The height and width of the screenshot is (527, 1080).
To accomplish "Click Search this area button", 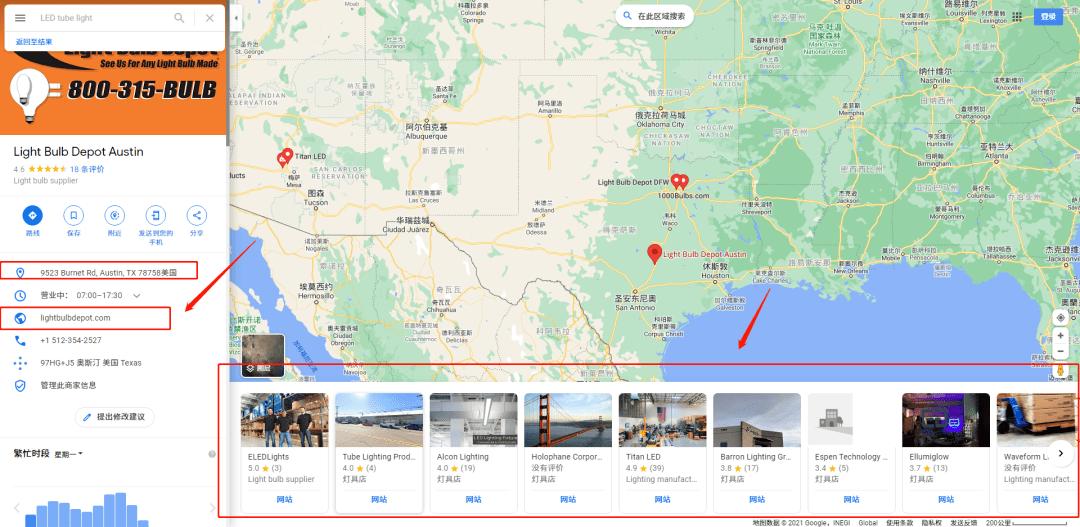I will [x=654, y=16].
